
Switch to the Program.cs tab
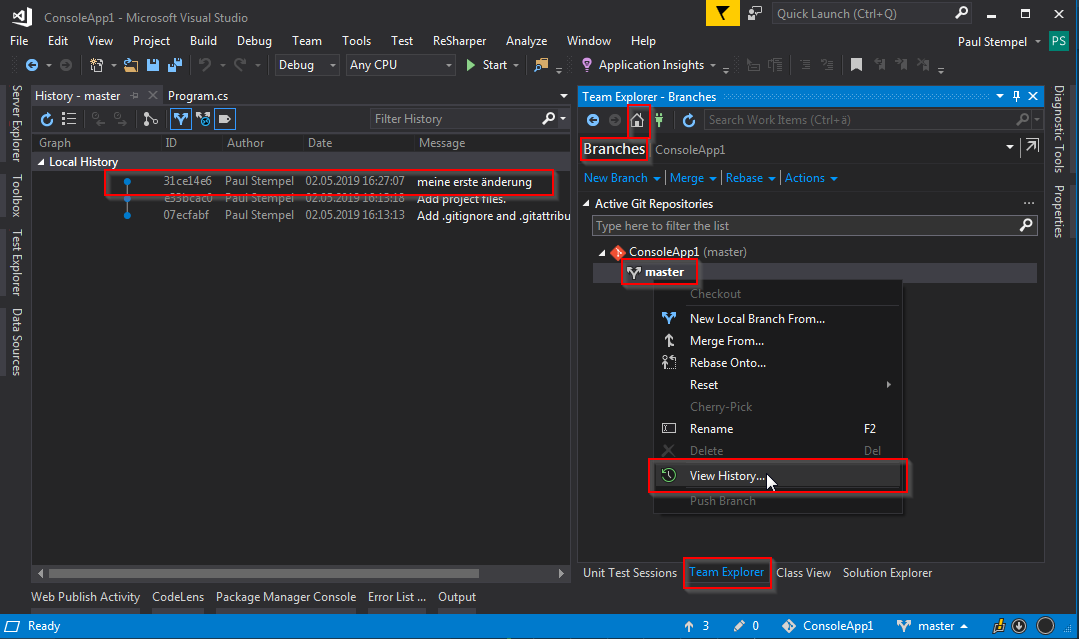[x=198, y=96]
